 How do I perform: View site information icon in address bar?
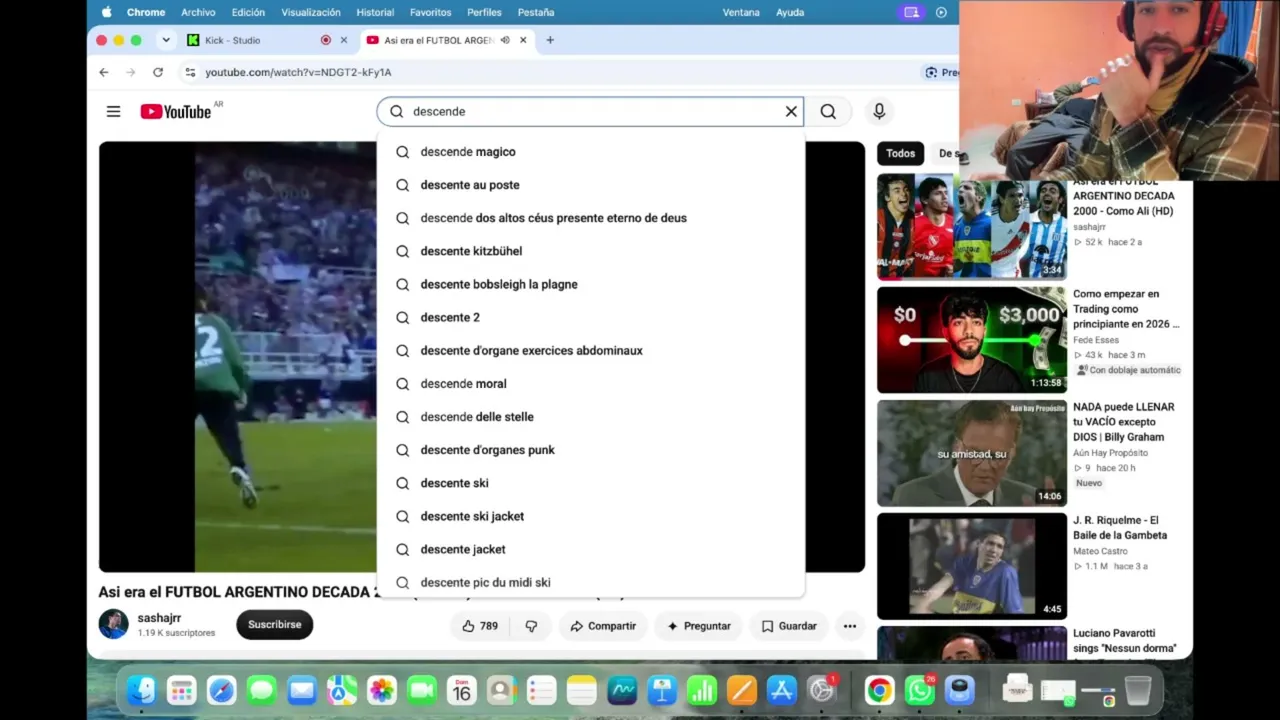click(190, 72)
